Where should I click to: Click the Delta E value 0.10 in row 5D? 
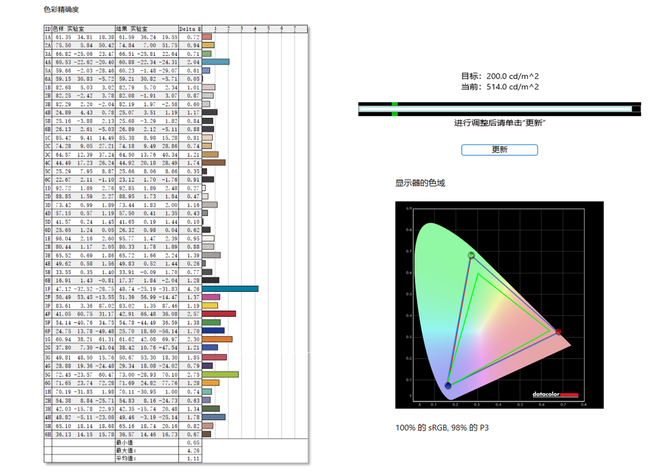tap(193, 222)
